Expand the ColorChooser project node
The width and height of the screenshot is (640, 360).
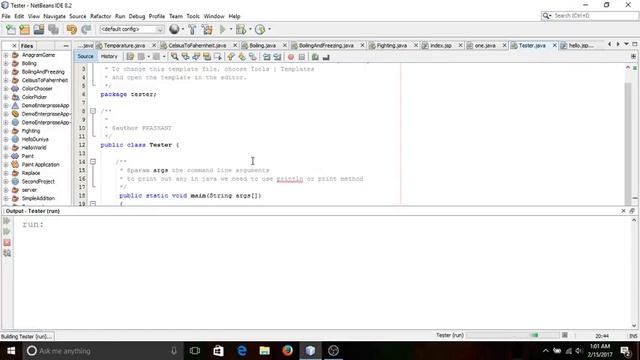(6, 89)
